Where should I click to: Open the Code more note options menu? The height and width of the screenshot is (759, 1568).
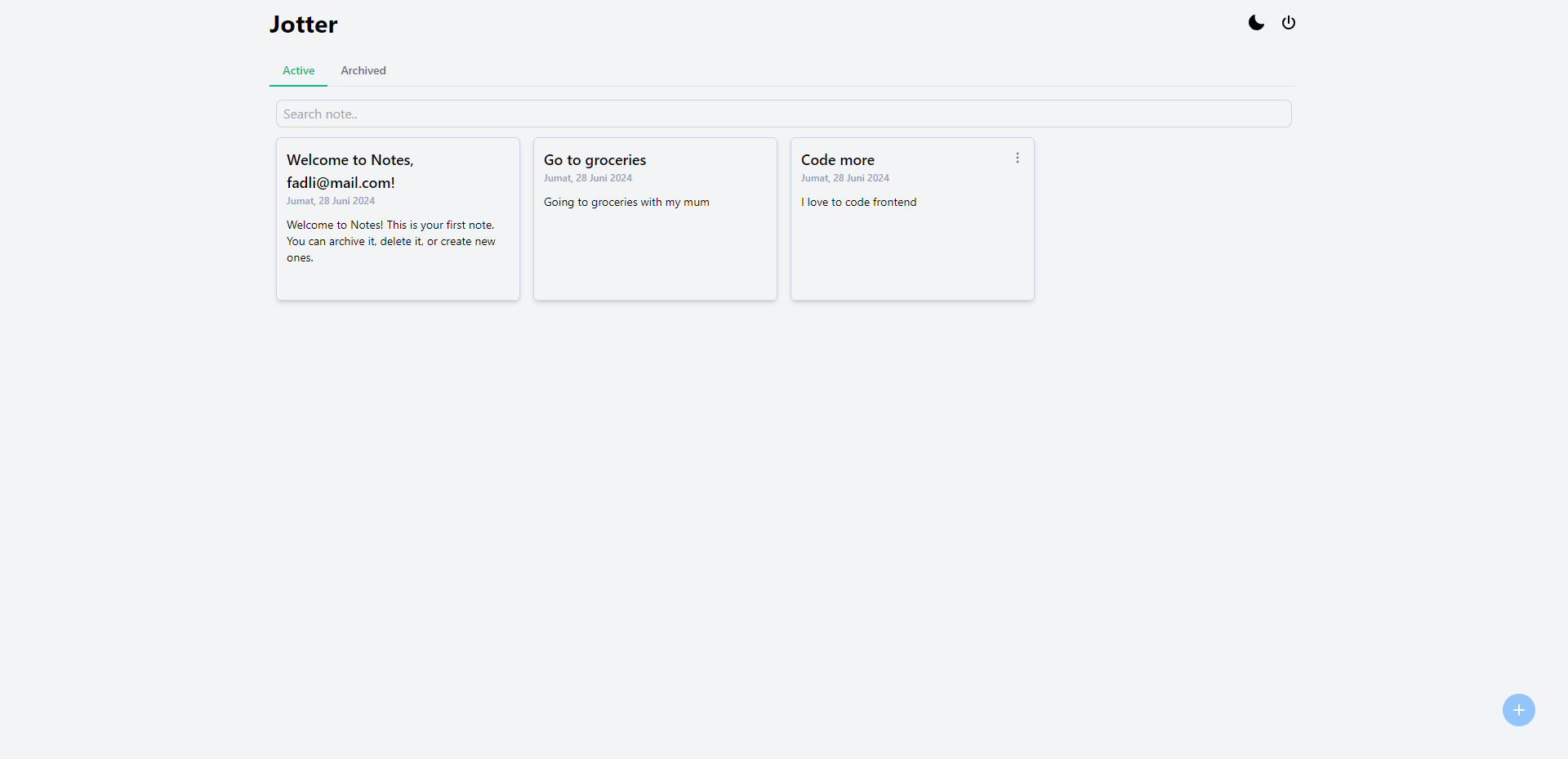click(1018, 158)
